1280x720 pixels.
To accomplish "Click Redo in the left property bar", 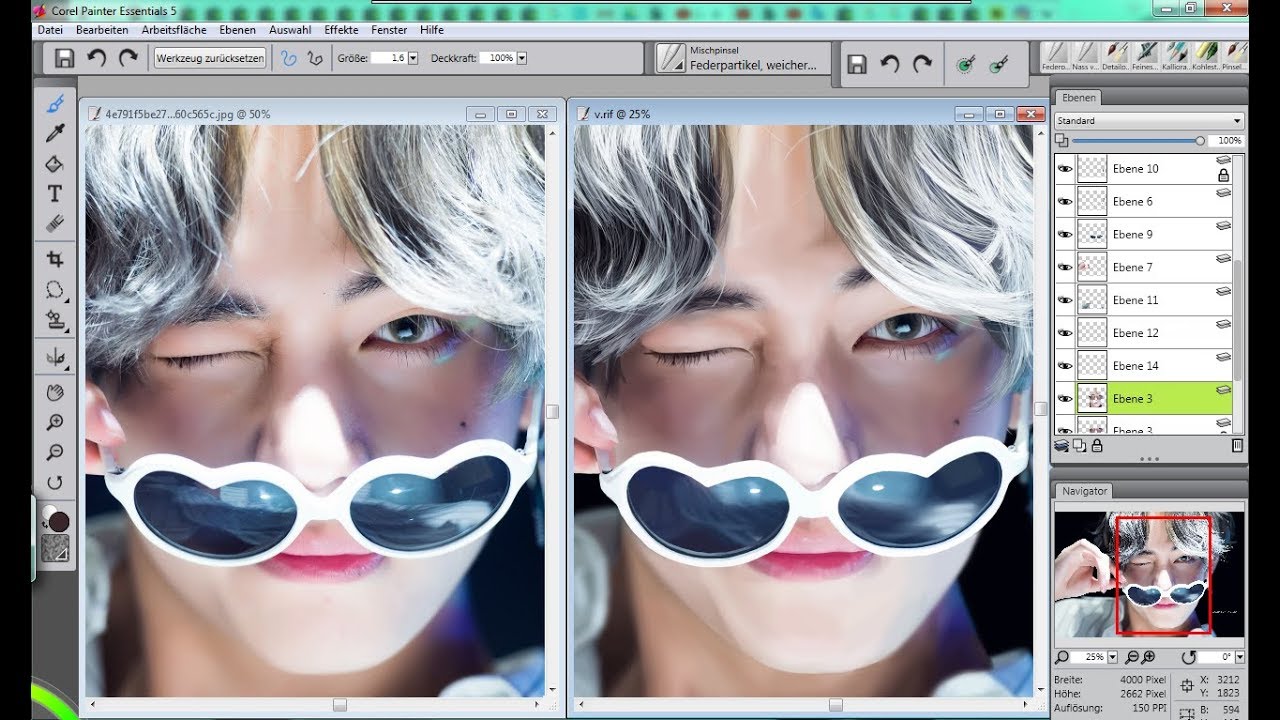I will point(128,58).
